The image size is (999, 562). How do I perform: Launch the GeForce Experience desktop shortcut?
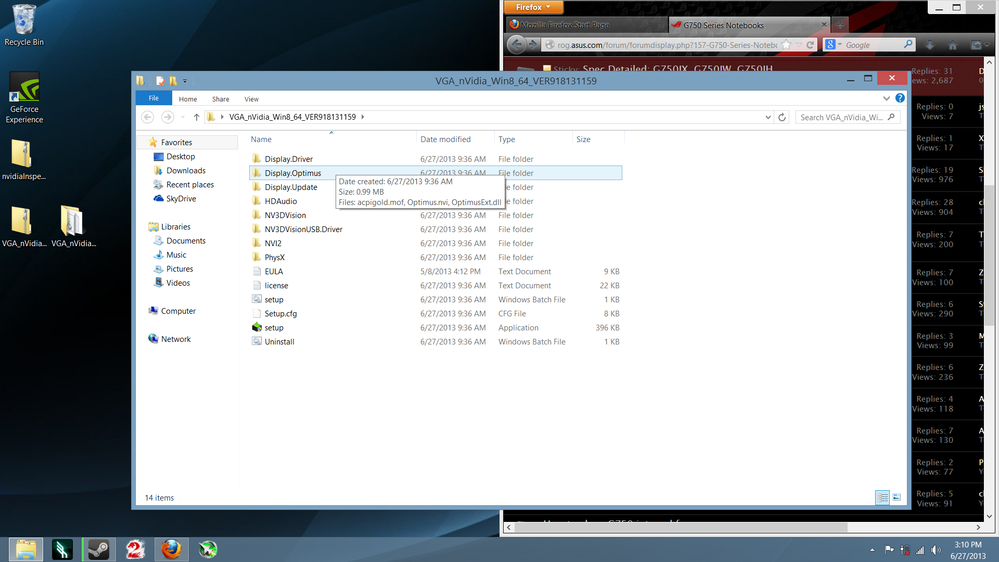tap(24, 98)
